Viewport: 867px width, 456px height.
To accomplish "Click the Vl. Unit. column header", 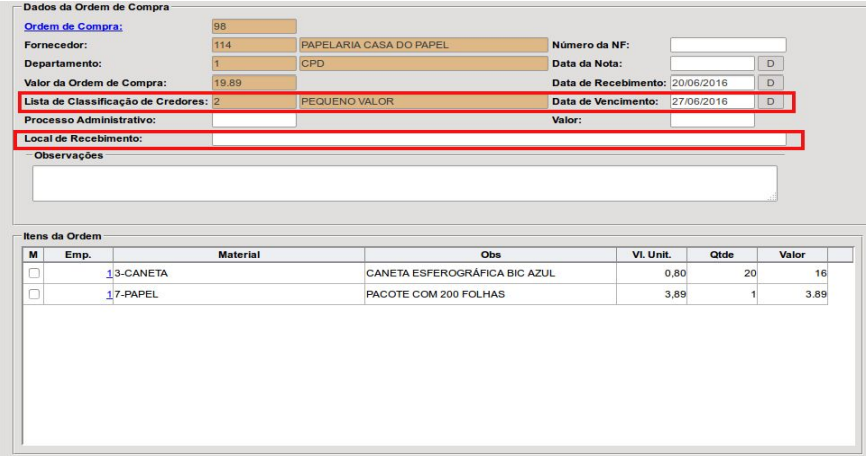I will pos(651,255).
